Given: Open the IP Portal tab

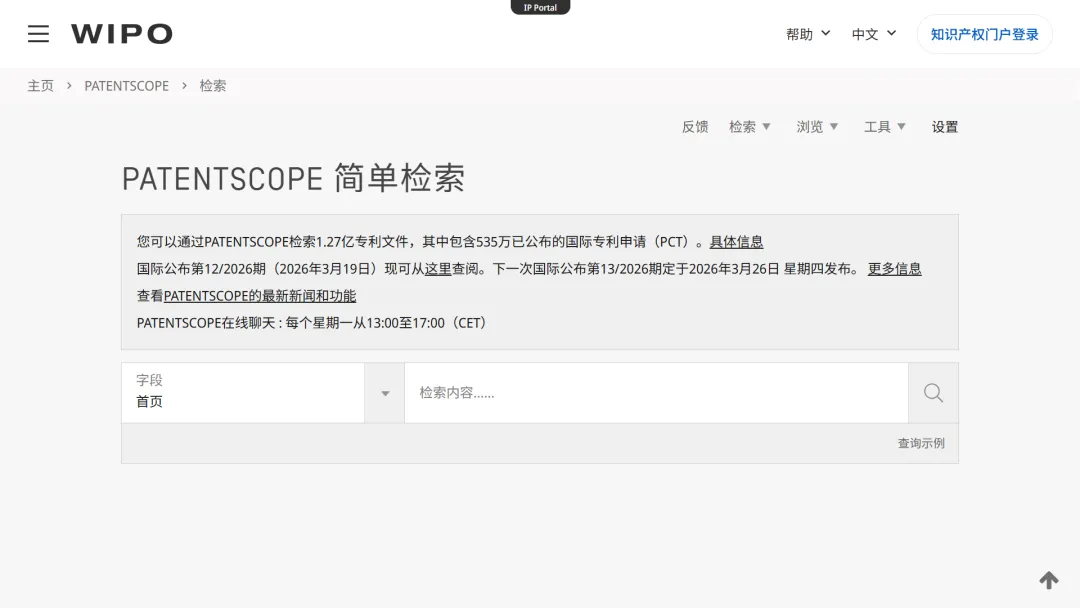Looking at the screenshot, I should click(x=540, y=8).
